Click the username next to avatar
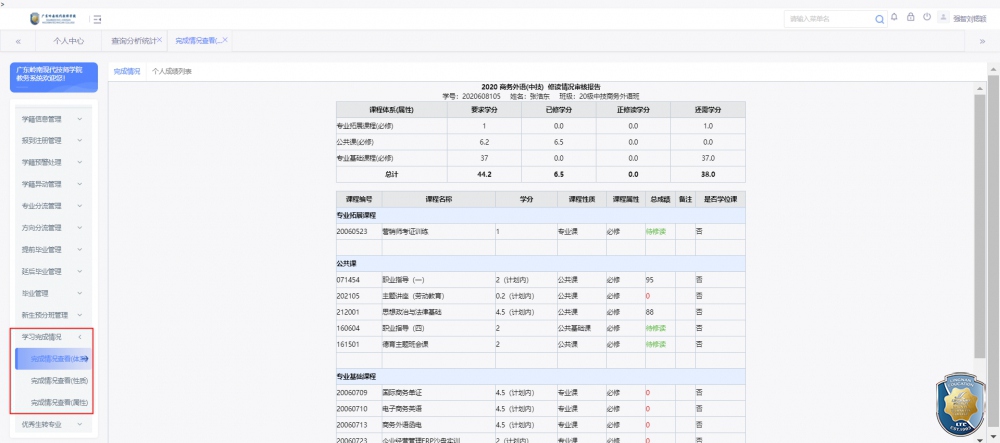 pyautogui.click(x=969, y=19)
